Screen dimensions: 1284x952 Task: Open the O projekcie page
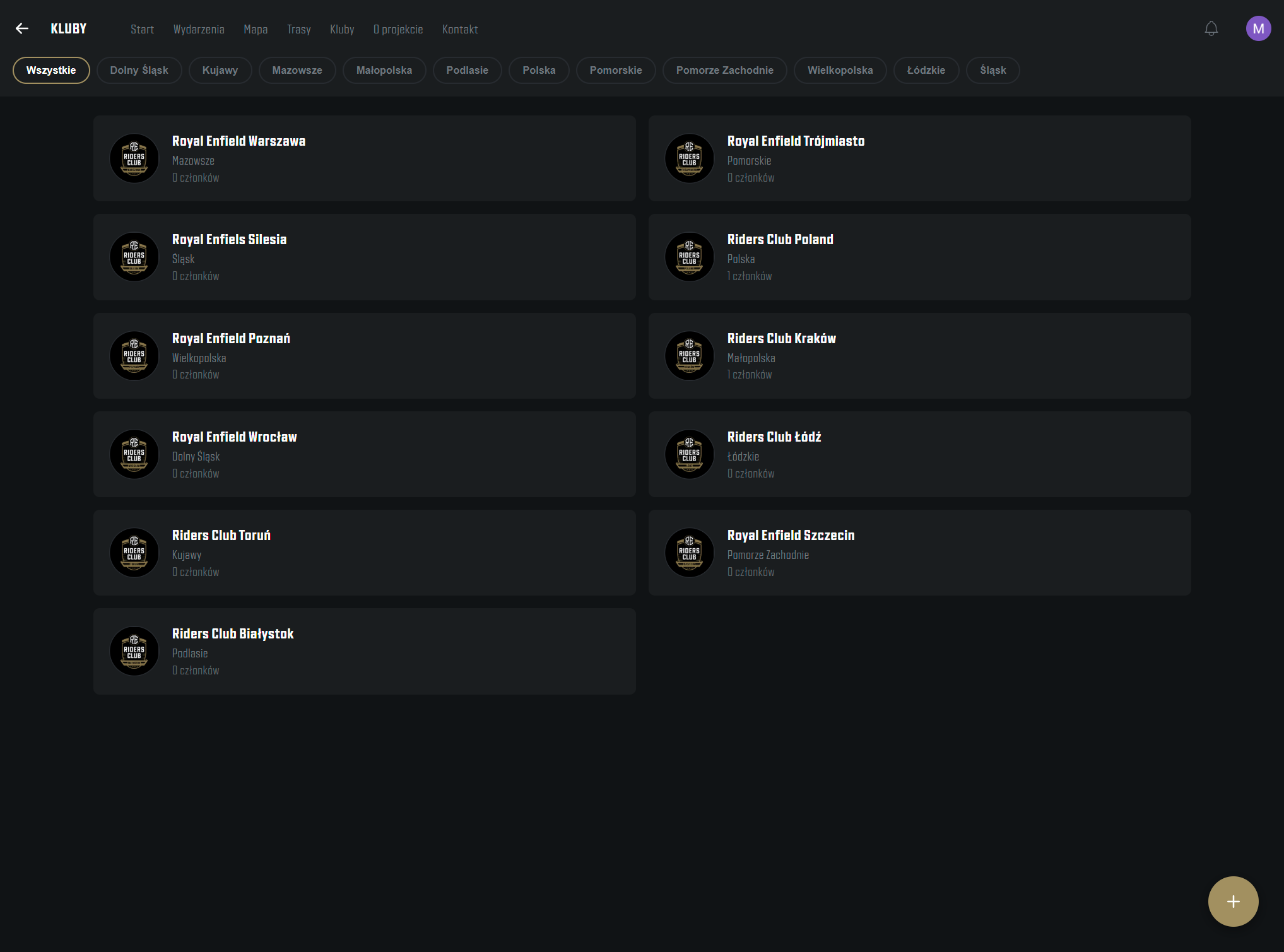point(398,29)
